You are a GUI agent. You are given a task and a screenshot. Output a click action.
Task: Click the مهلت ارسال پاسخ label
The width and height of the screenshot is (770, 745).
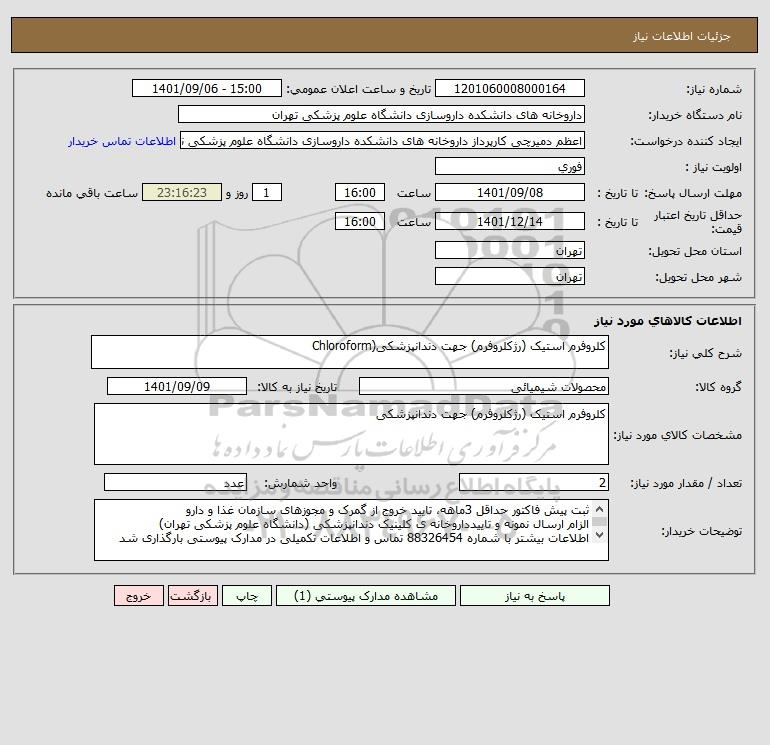coord(693,193)
